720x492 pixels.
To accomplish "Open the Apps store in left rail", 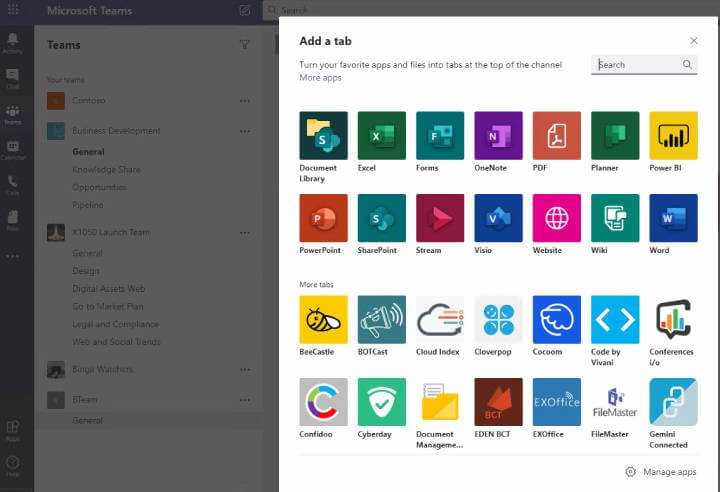I will [x=13, y=430].
